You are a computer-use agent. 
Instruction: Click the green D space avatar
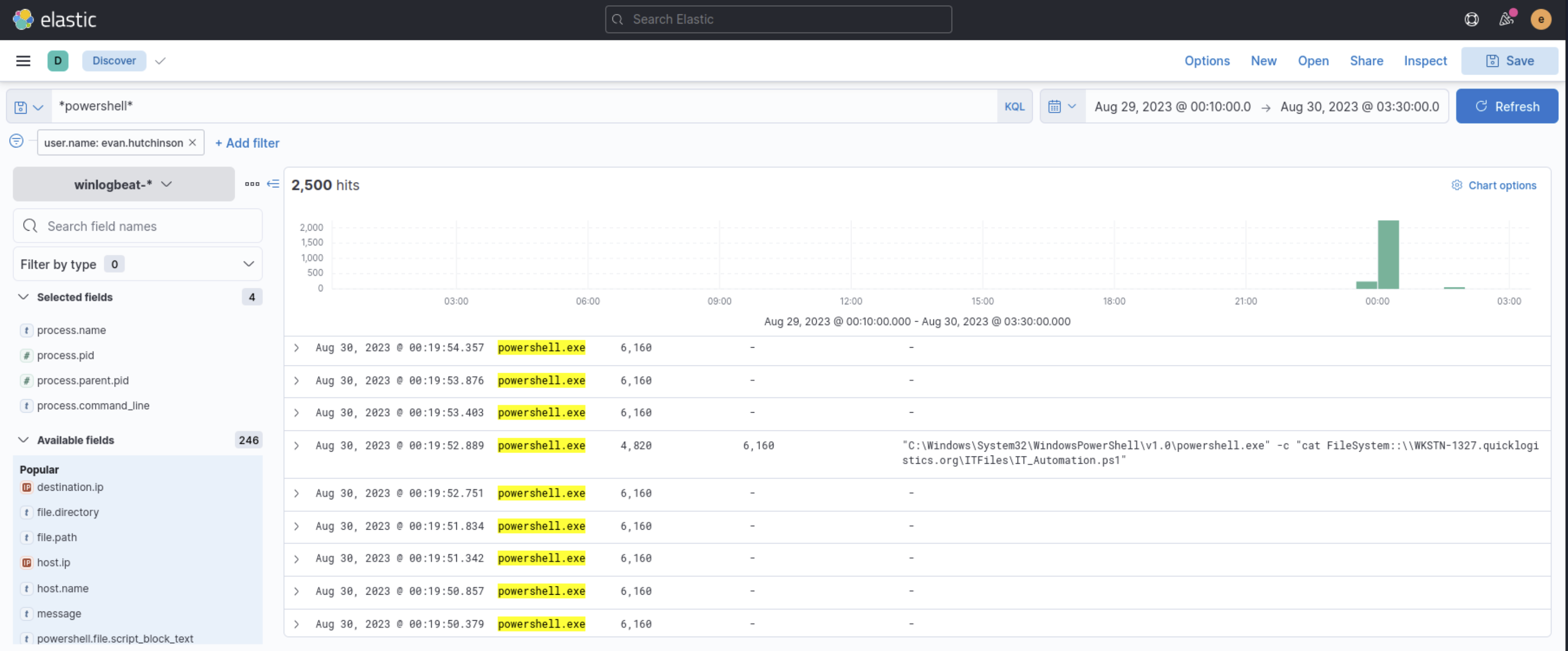click(58, 61)
